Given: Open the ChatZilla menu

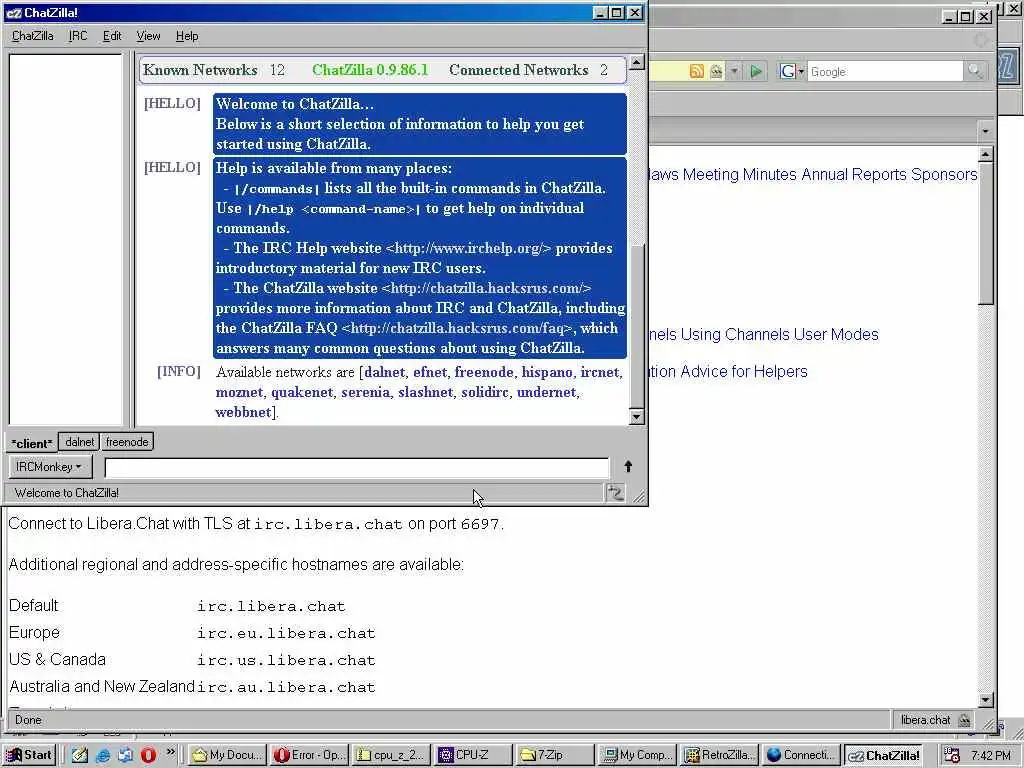Looking at the screenshot, I should click(x=33, y=36).
